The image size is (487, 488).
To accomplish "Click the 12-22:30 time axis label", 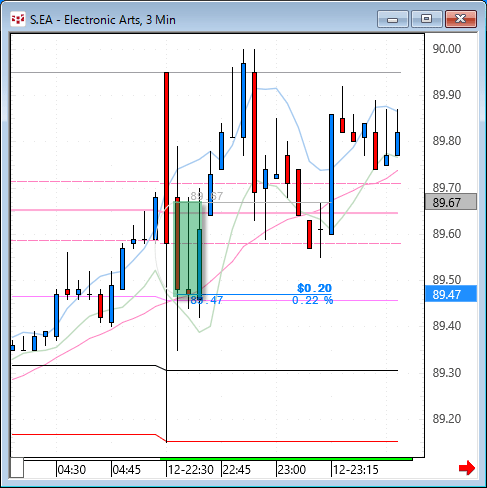I will tap(191, 470).
